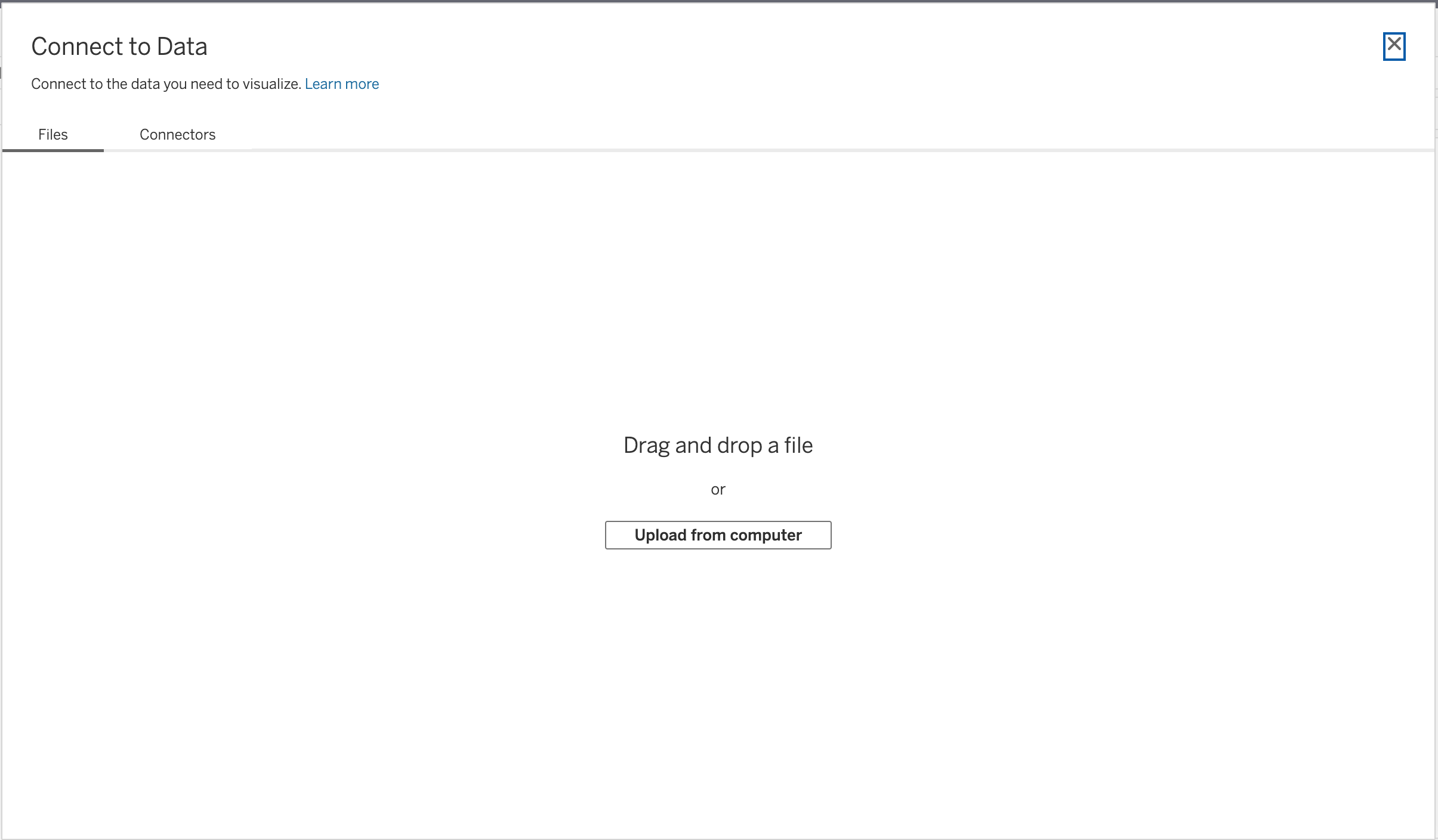Dismiss the data connection window
The height and width of the screenshot is (840, 1438).
[x=1394, y=46]
